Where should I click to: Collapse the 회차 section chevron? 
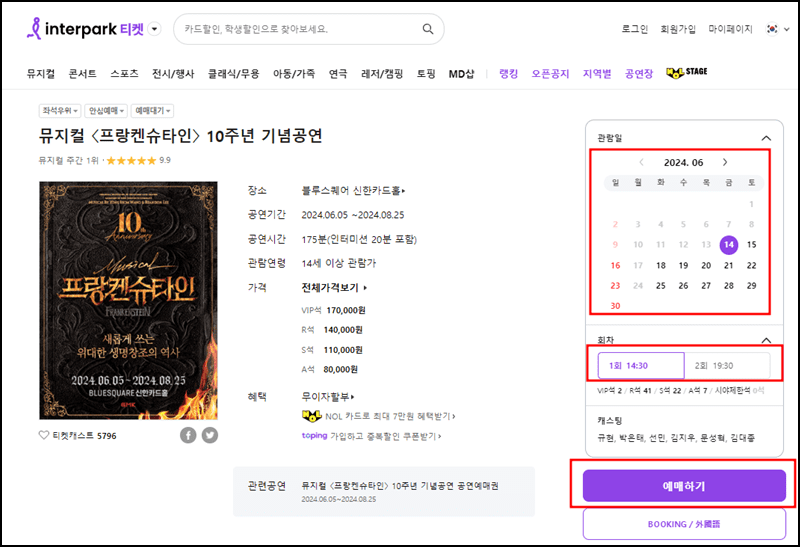tap(766, 340)
